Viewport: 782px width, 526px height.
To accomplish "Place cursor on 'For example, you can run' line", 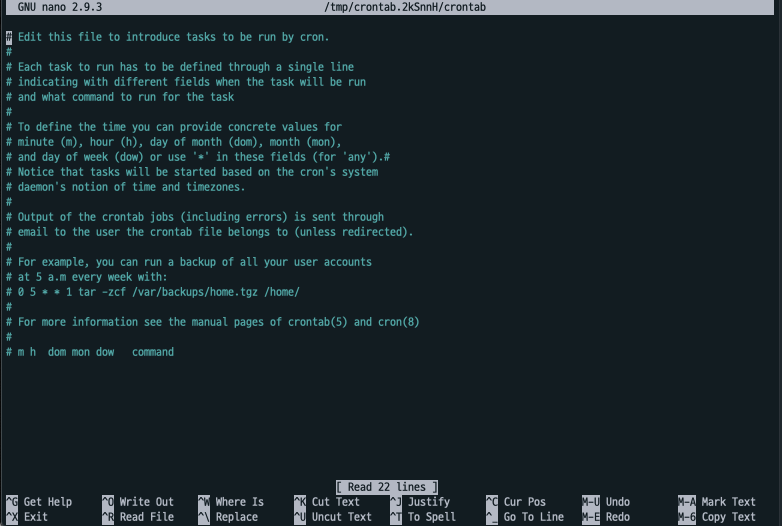I will 189,262.
